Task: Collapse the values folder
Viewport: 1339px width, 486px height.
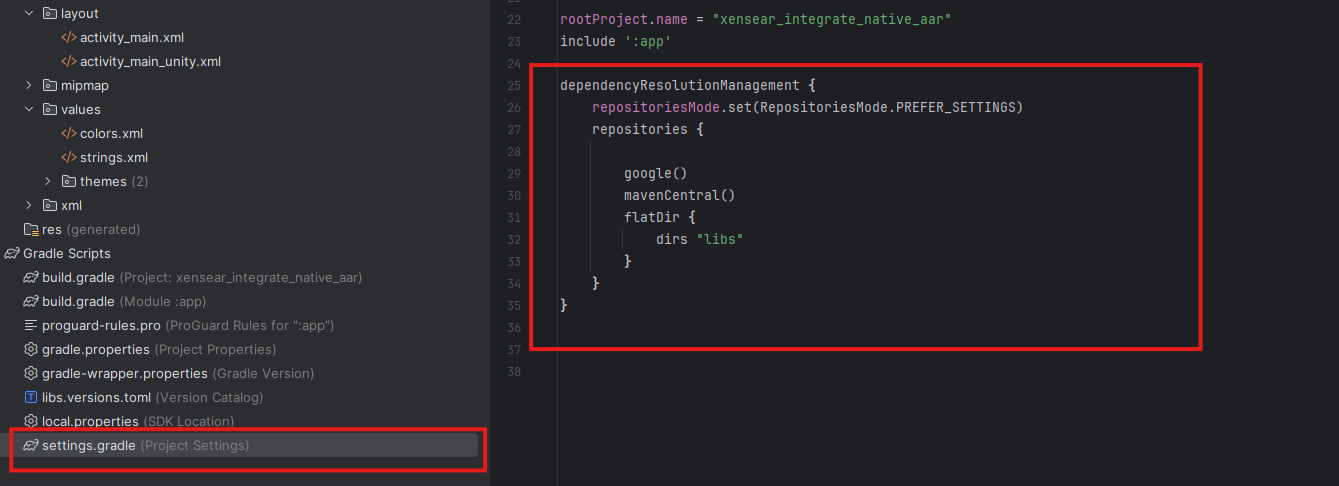Action: point(29,109)
